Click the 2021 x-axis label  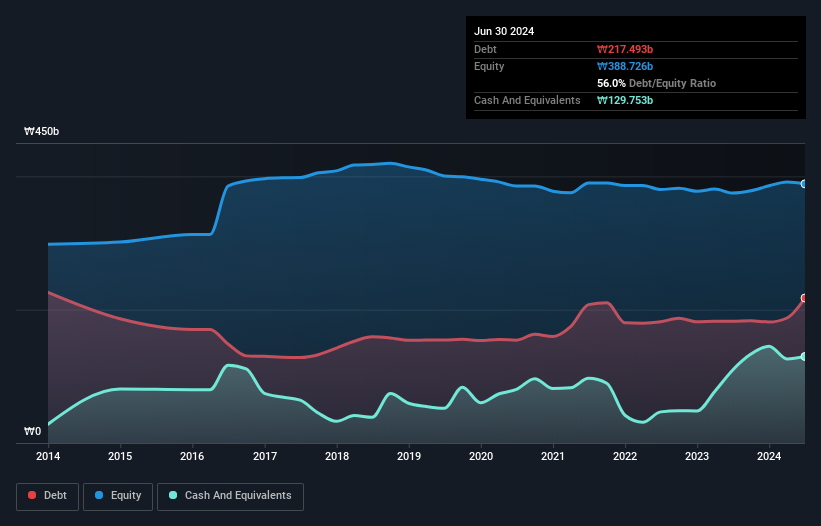552,456
